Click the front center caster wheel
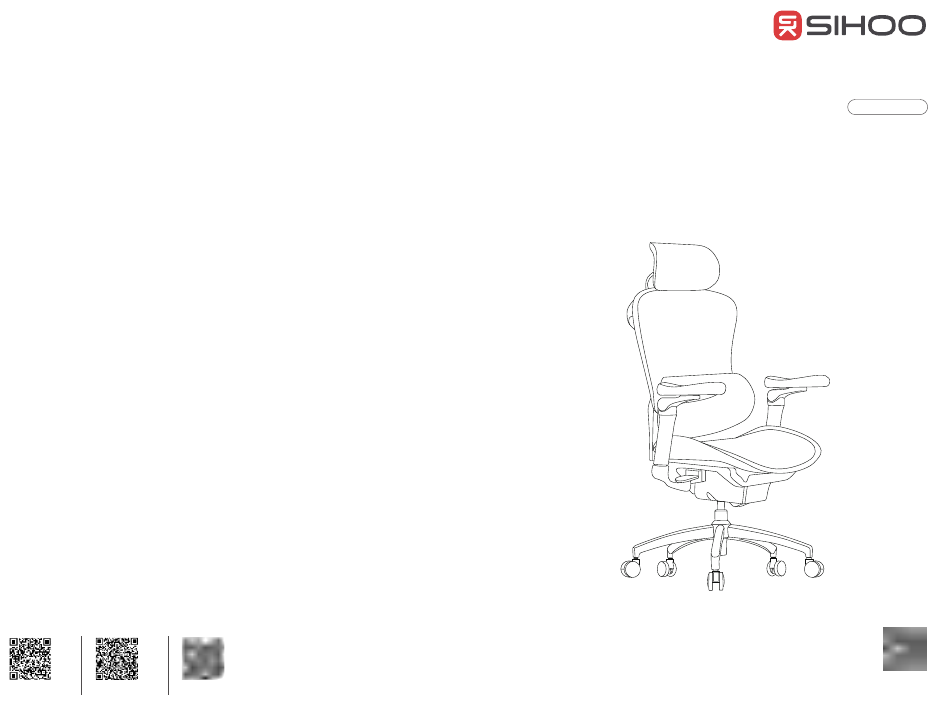 click(x=716, y=579)
